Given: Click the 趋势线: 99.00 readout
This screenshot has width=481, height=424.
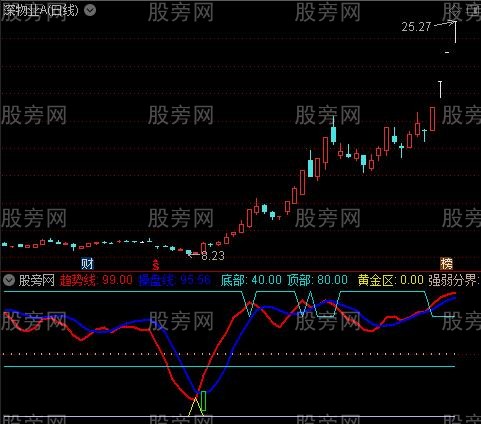Looking at the screenshot, I should [96, 280].
